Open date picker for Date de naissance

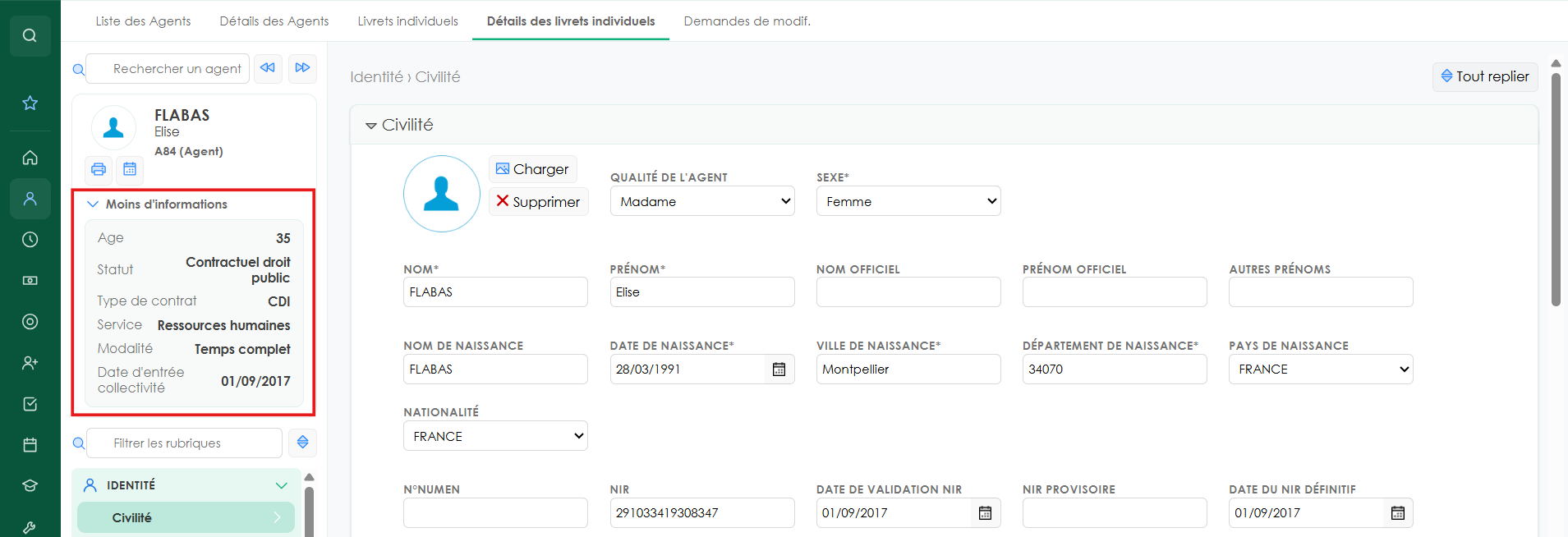tap(779, 369)
